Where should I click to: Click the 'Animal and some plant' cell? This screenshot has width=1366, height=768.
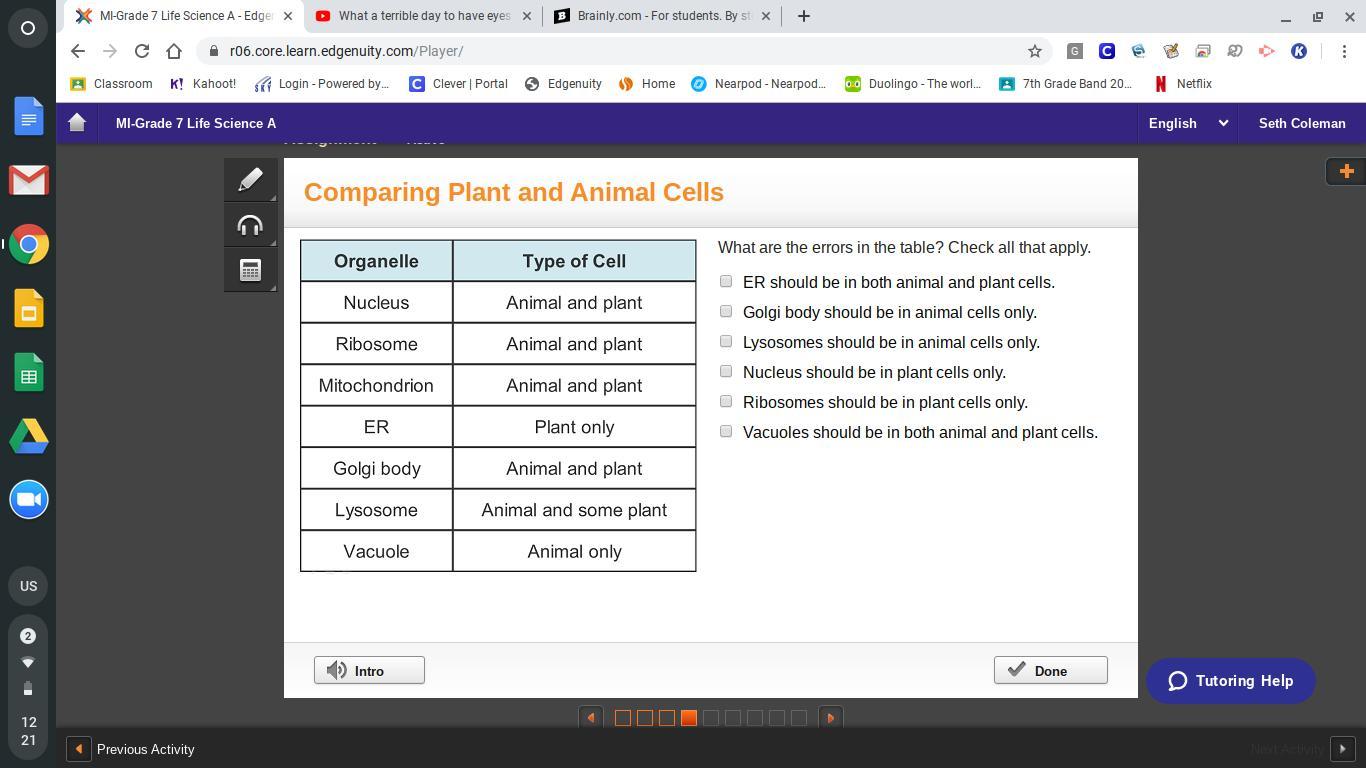[x=574, y=510]
